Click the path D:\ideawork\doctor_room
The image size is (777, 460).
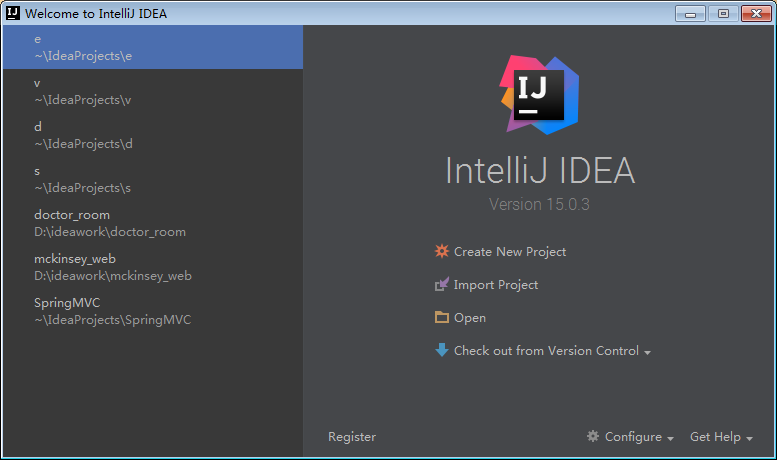(110, 232)
